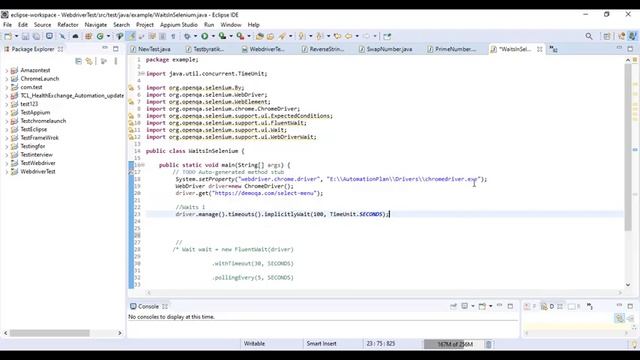640x360 pixels.
Task: Open the New file dropdown arrow
Action: pyautogui.click(x=16, y=36)
